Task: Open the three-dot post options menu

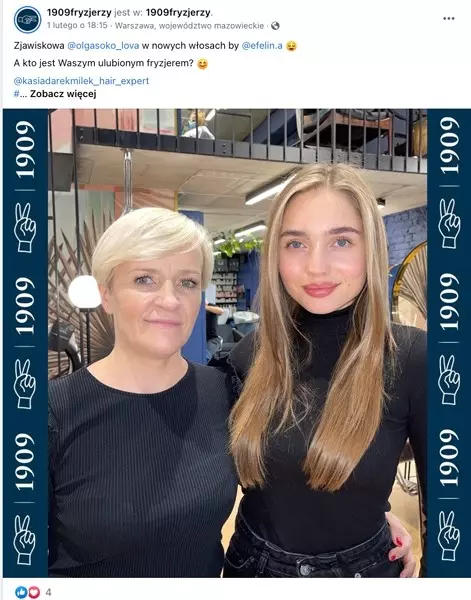Action: (x=448, y=18)
